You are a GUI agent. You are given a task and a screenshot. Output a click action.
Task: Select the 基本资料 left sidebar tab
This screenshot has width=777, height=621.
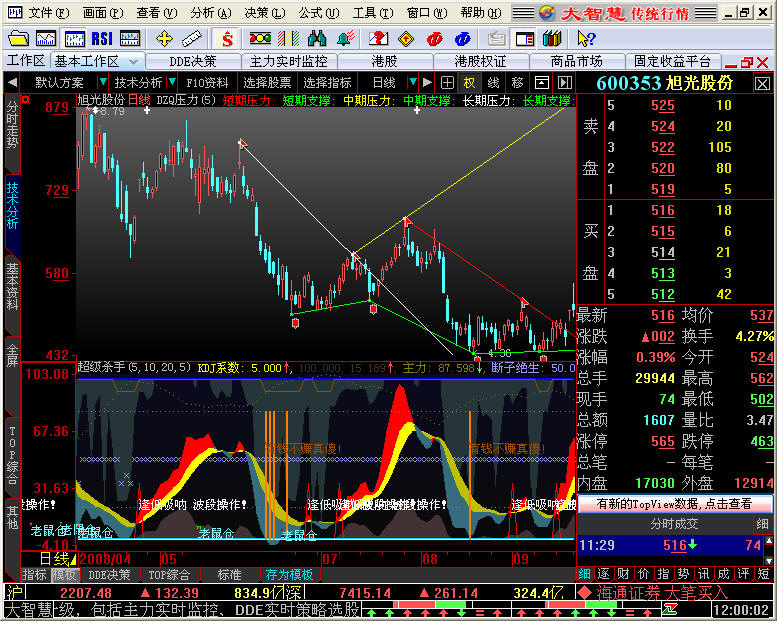12,286
